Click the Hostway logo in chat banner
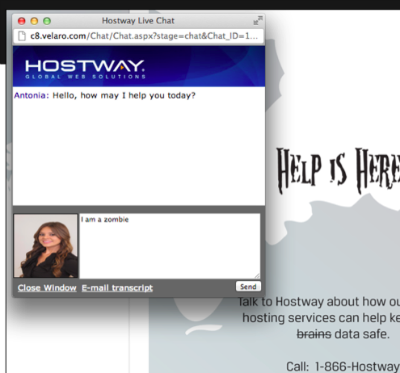Viewport: 400px width, 373px height. [x=85, y=69]
